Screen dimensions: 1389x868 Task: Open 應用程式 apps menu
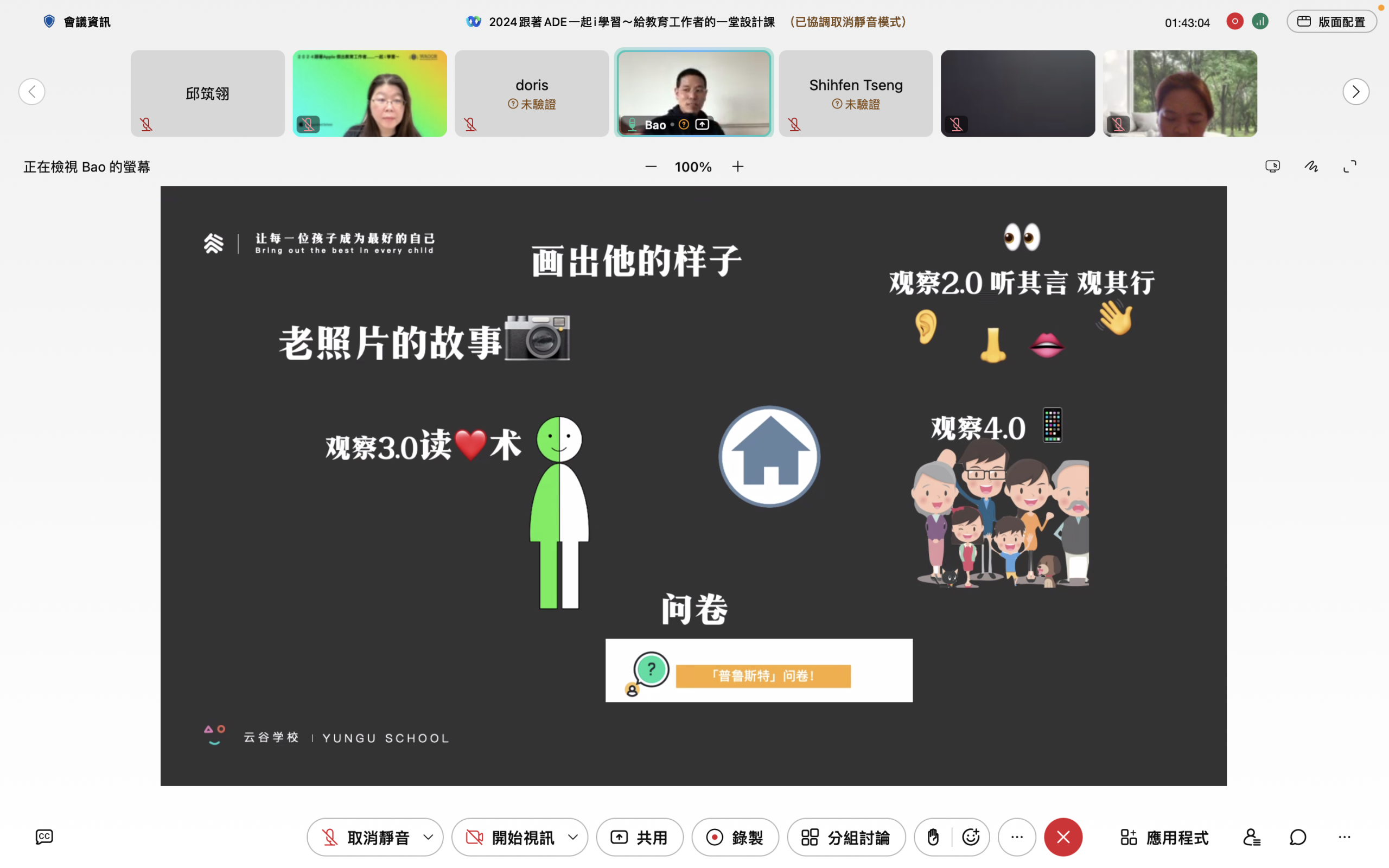[1164, 837]
